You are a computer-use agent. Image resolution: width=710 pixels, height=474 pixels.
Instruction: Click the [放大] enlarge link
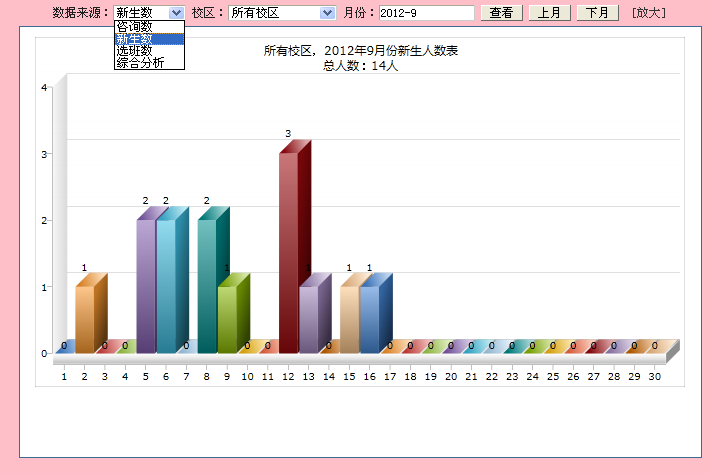648,13
